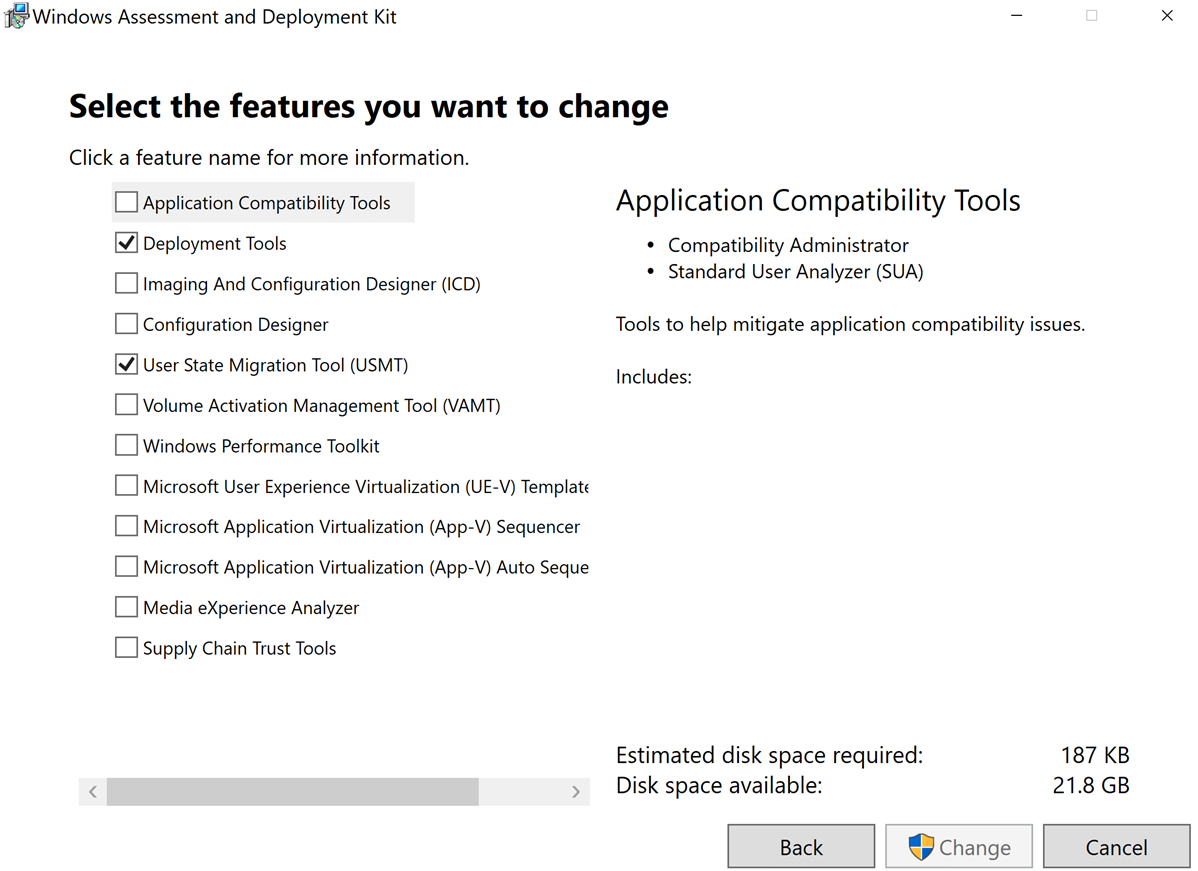Enable the UE-V Template checkbox

[126, 486]
